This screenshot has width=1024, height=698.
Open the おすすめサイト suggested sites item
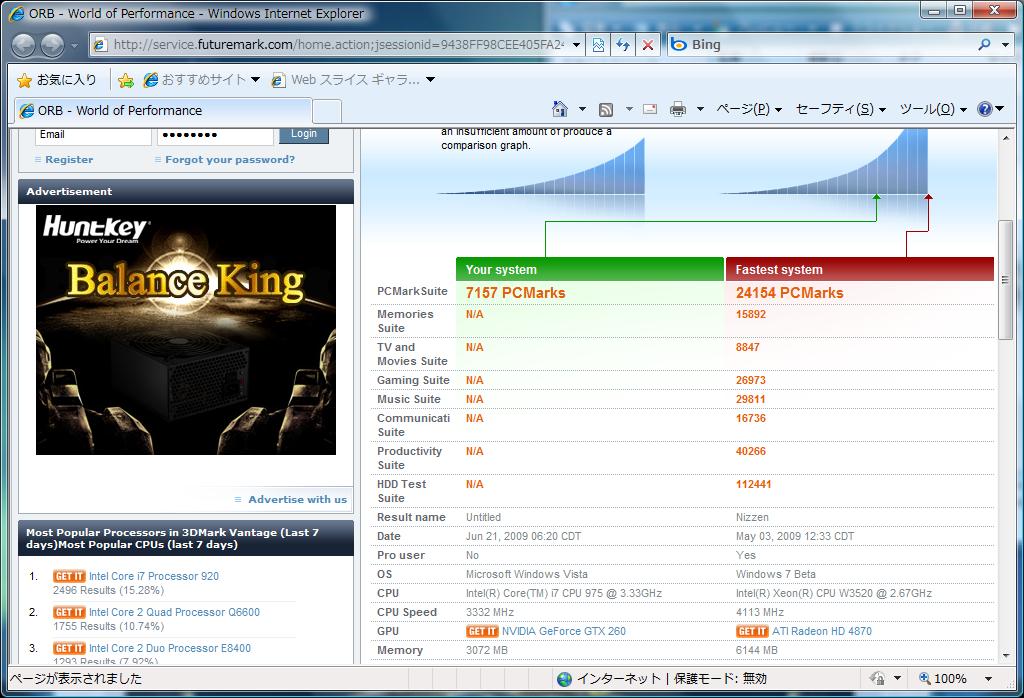201,80
